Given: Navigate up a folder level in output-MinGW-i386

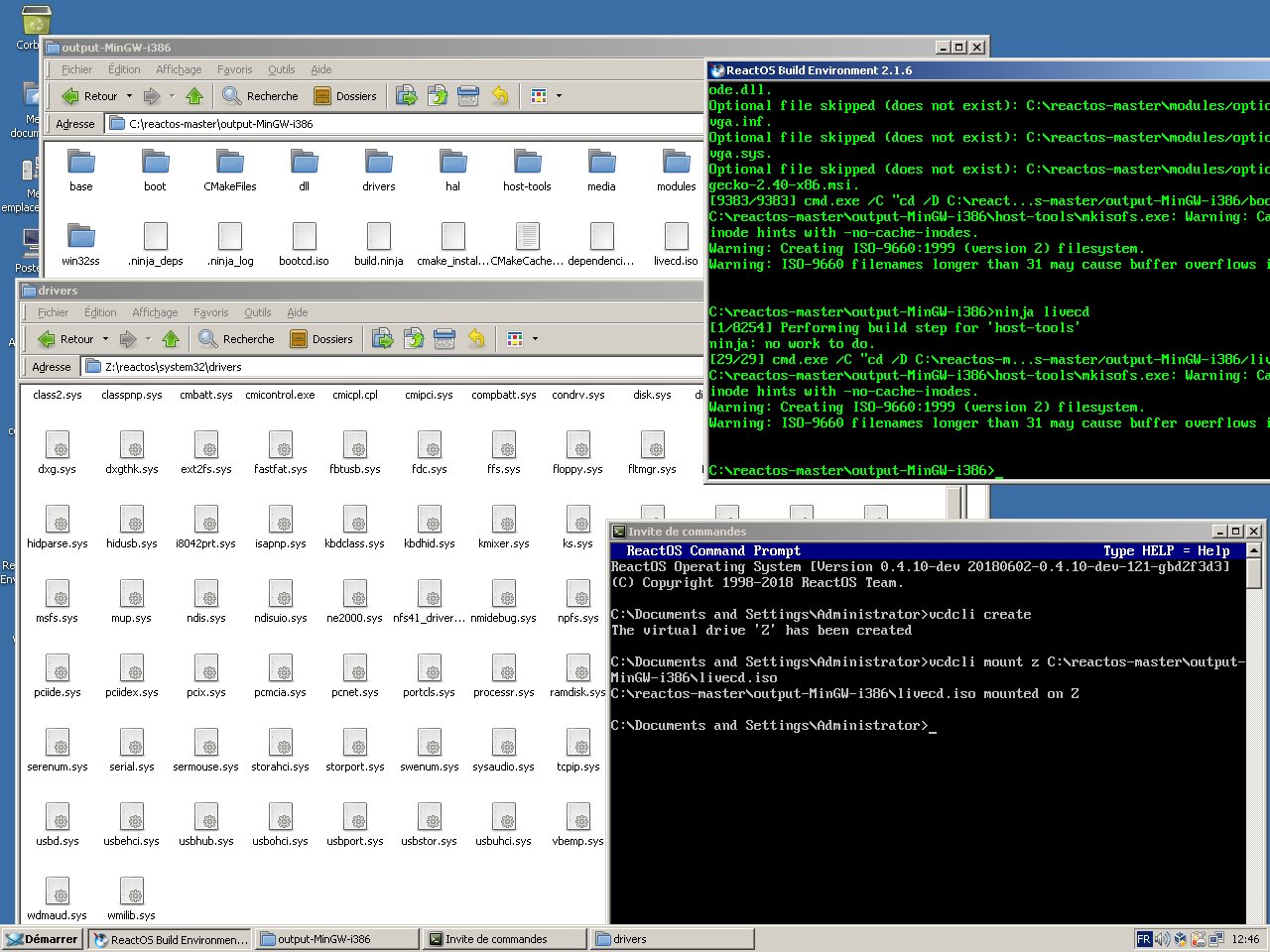Looking at the screenshot, I should click(194, 95).
